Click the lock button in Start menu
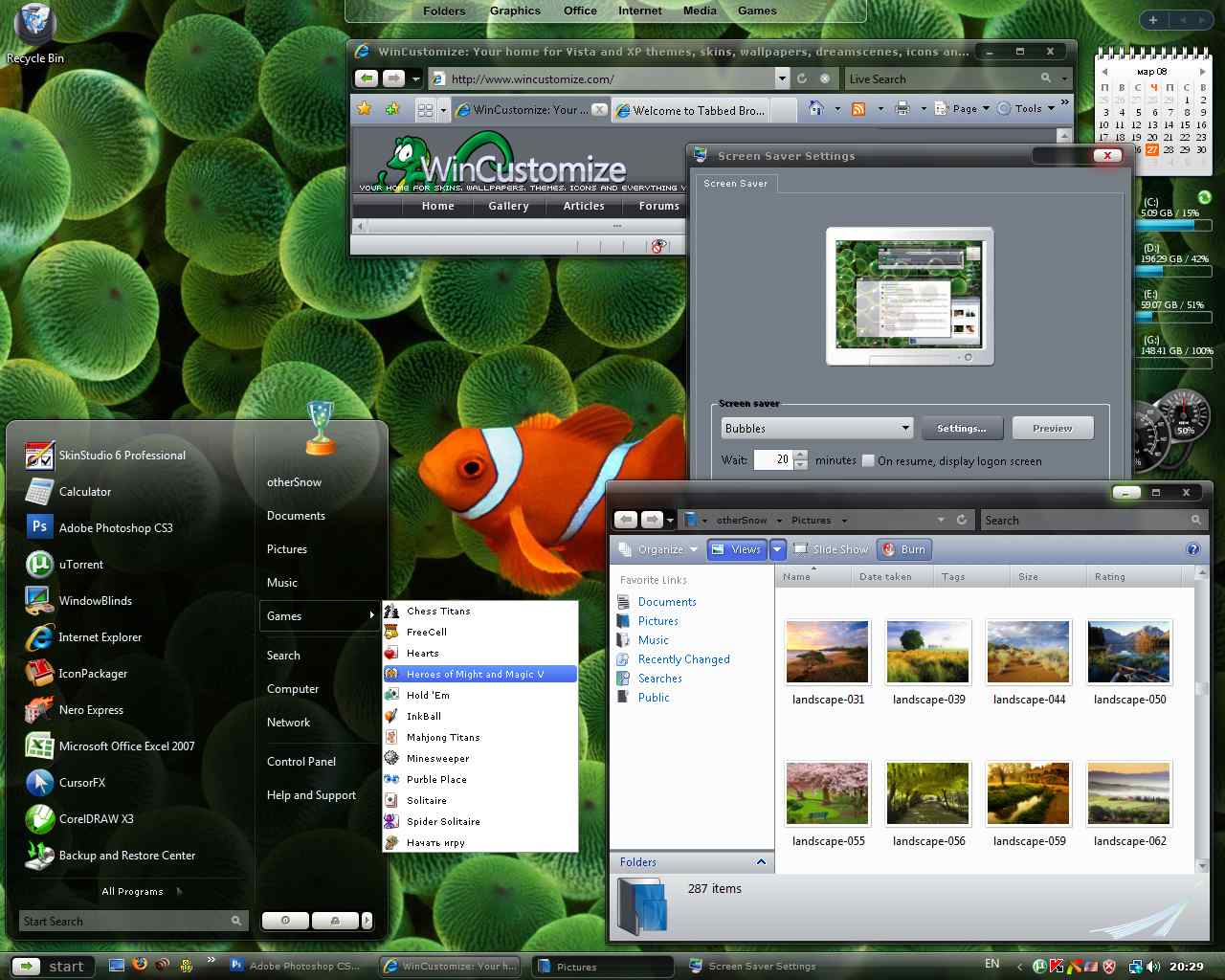Screen dimensions: 1225x980 tap(335, 921)
